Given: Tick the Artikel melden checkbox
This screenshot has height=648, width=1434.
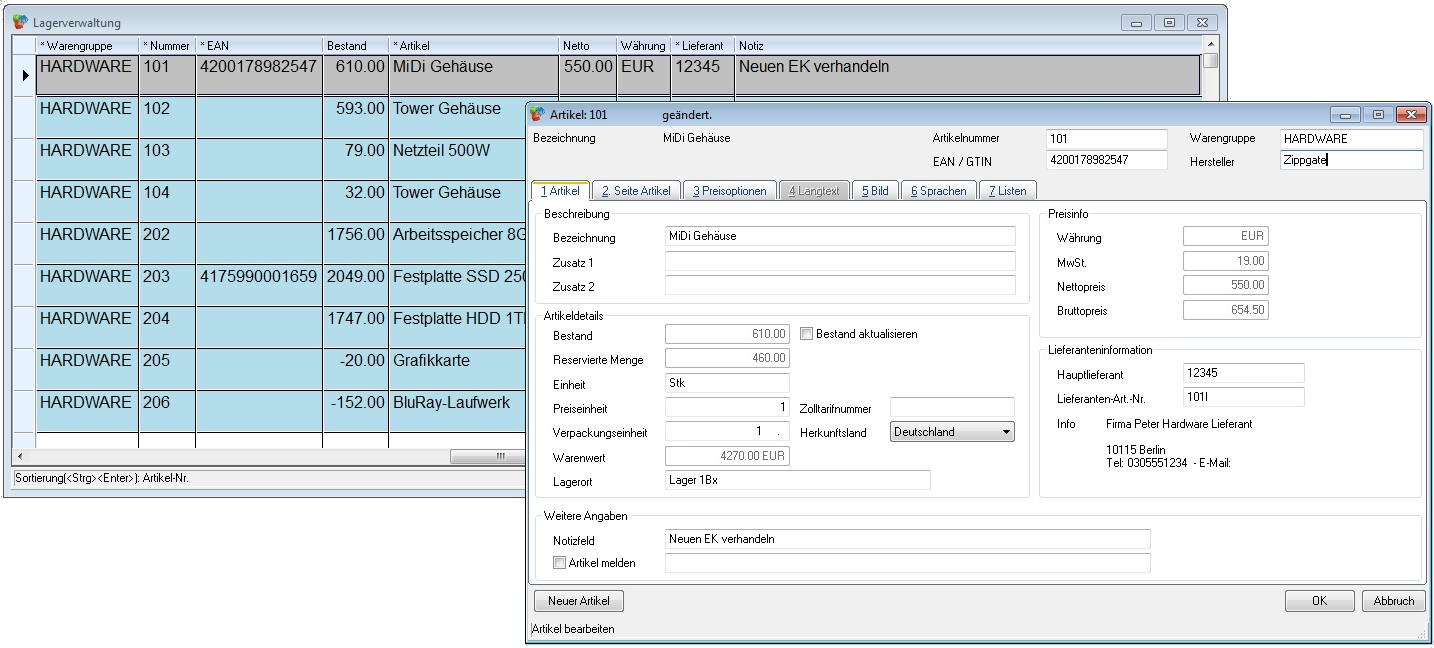Looking at the screenshot, I should pyautogui.click(x=559, y=563).
